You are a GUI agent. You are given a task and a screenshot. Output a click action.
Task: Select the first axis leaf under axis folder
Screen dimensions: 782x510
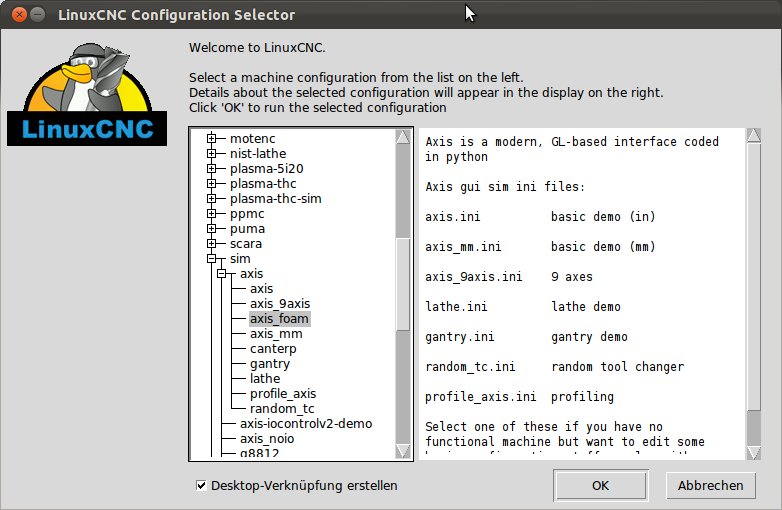(x=261, y=289)
